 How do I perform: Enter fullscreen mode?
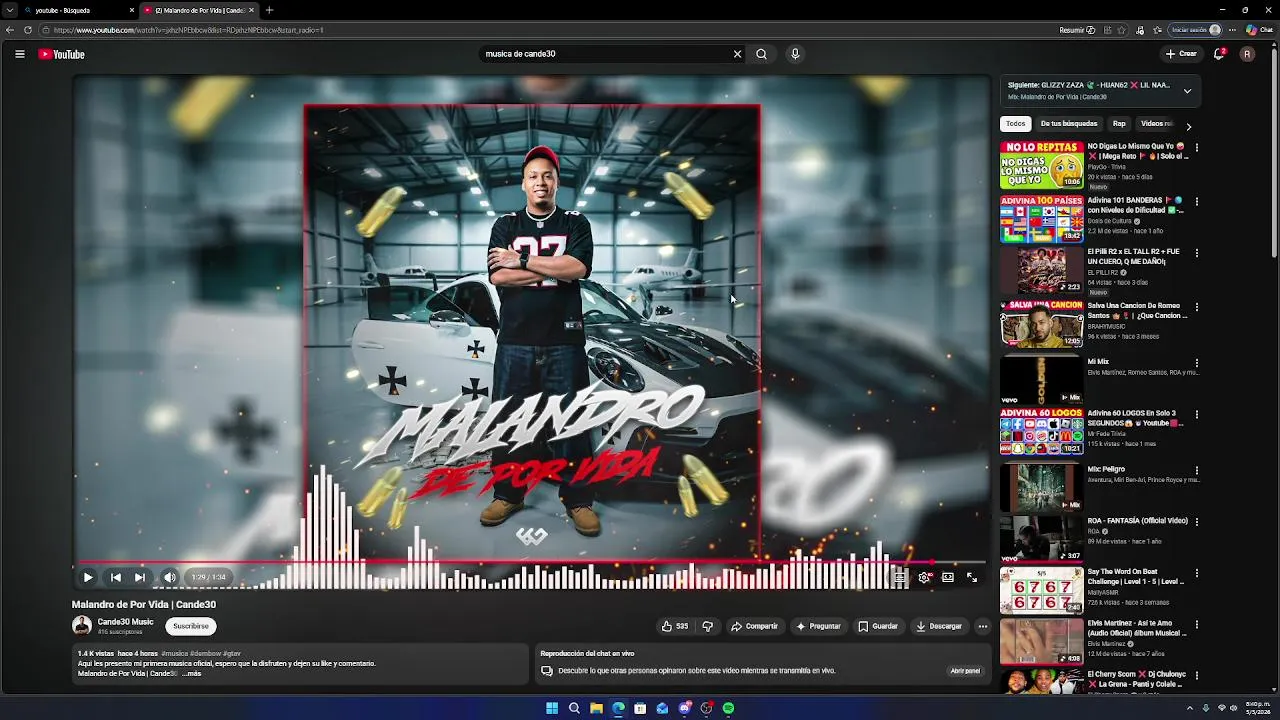tap(972, 577)
